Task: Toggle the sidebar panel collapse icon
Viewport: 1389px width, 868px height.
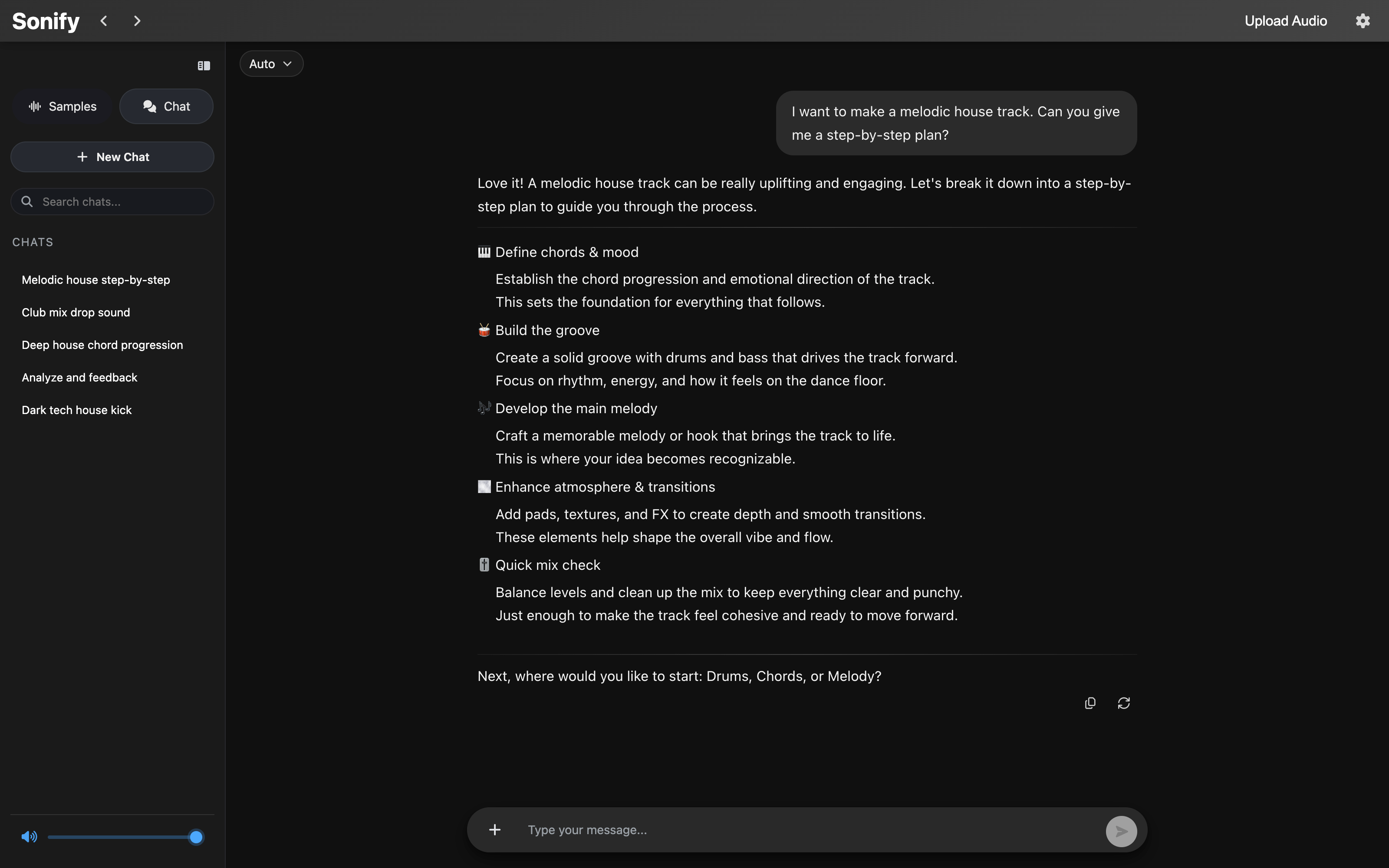Action: (x=204, y=66)
